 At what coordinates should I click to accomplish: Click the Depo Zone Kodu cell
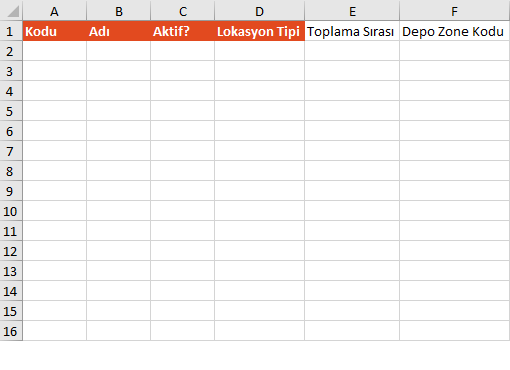[455, 31]
